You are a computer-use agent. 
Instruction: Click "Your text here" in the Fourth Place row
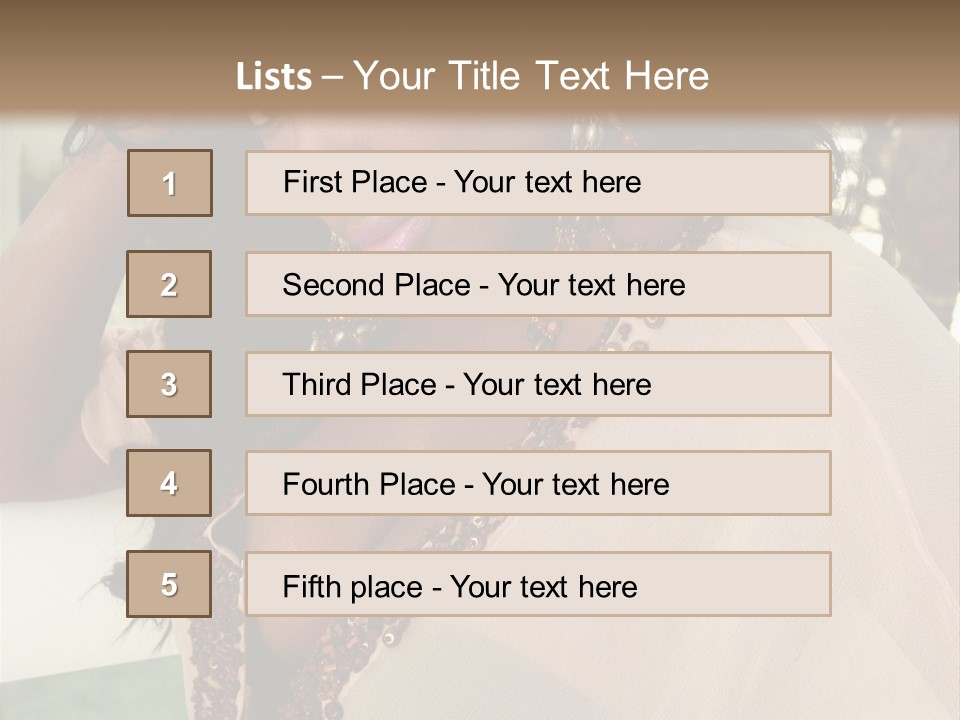(x=575, y=485)
